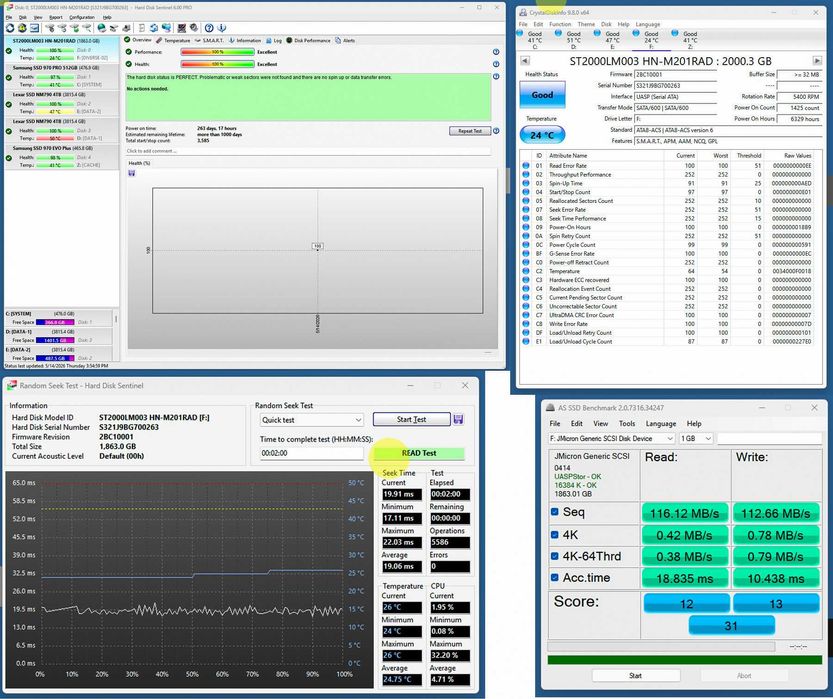Open the Function menu in CrystalDiskInfo

(560, 24)
